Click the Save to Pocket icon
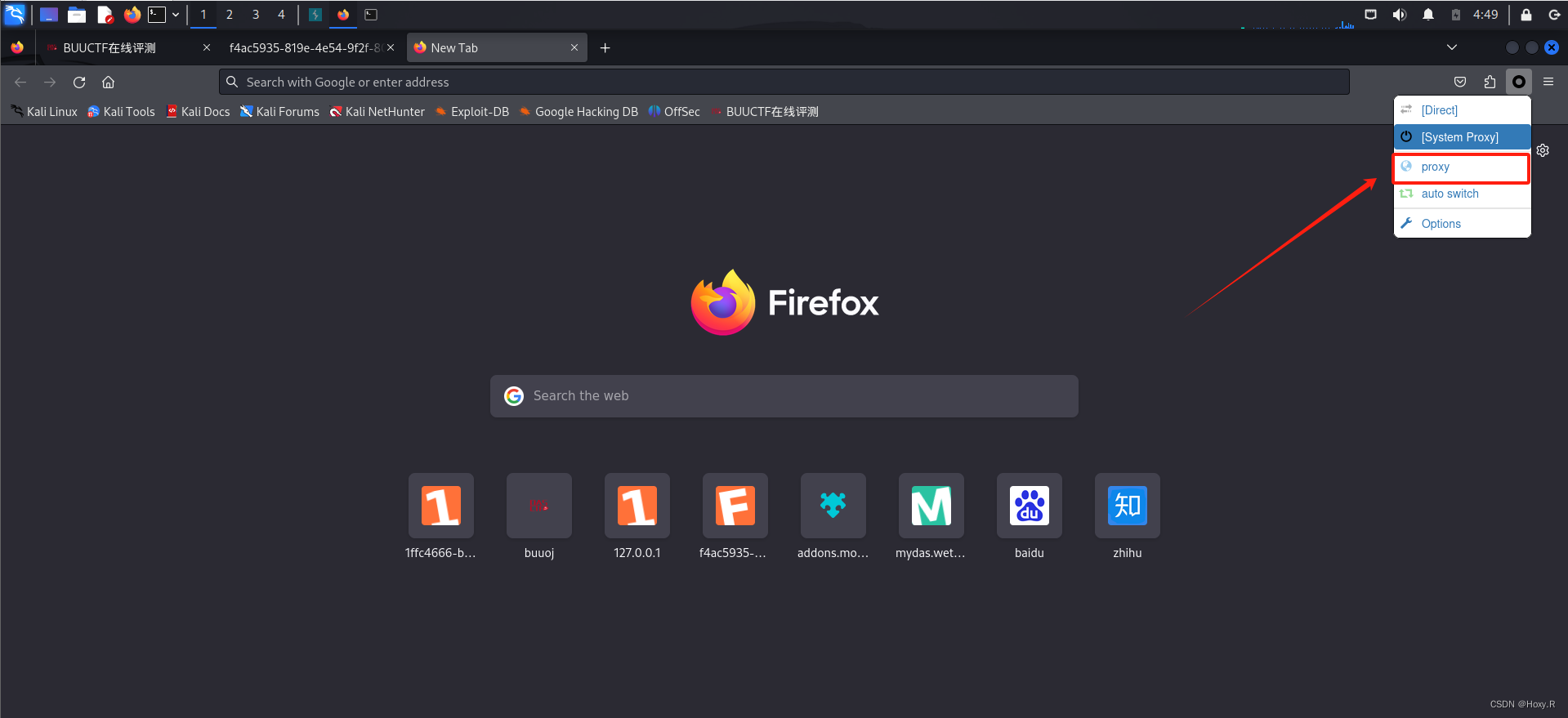 [1460, 82]
